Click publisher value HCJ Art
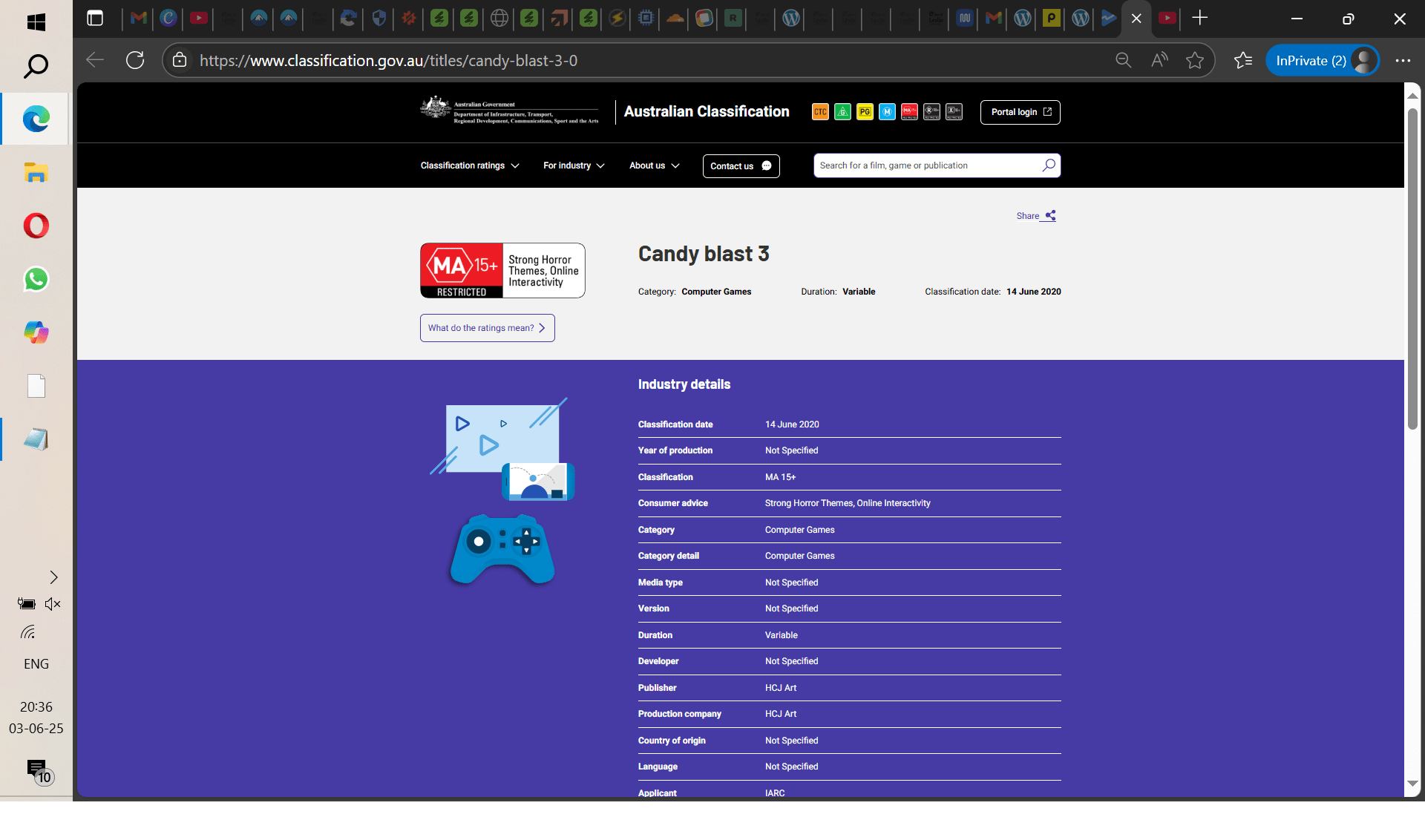This screenshot has height=840, width=1425. [781, 688]
